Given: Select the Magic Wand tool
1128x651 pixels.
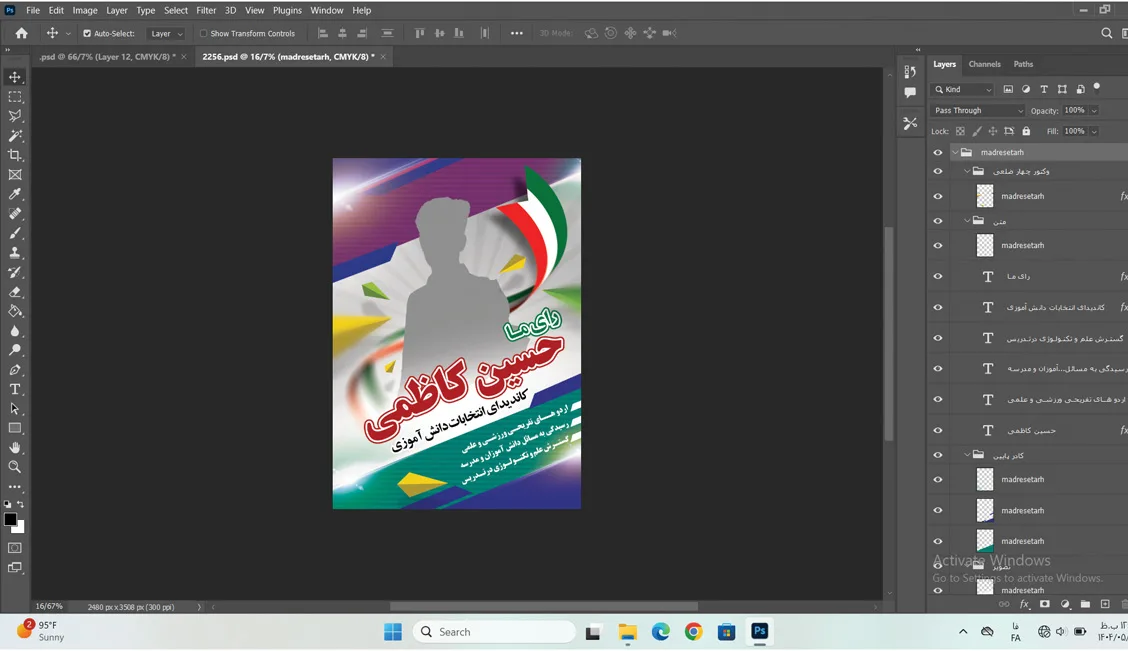Looking at the screenshot, I should click(x=14, y=135).
